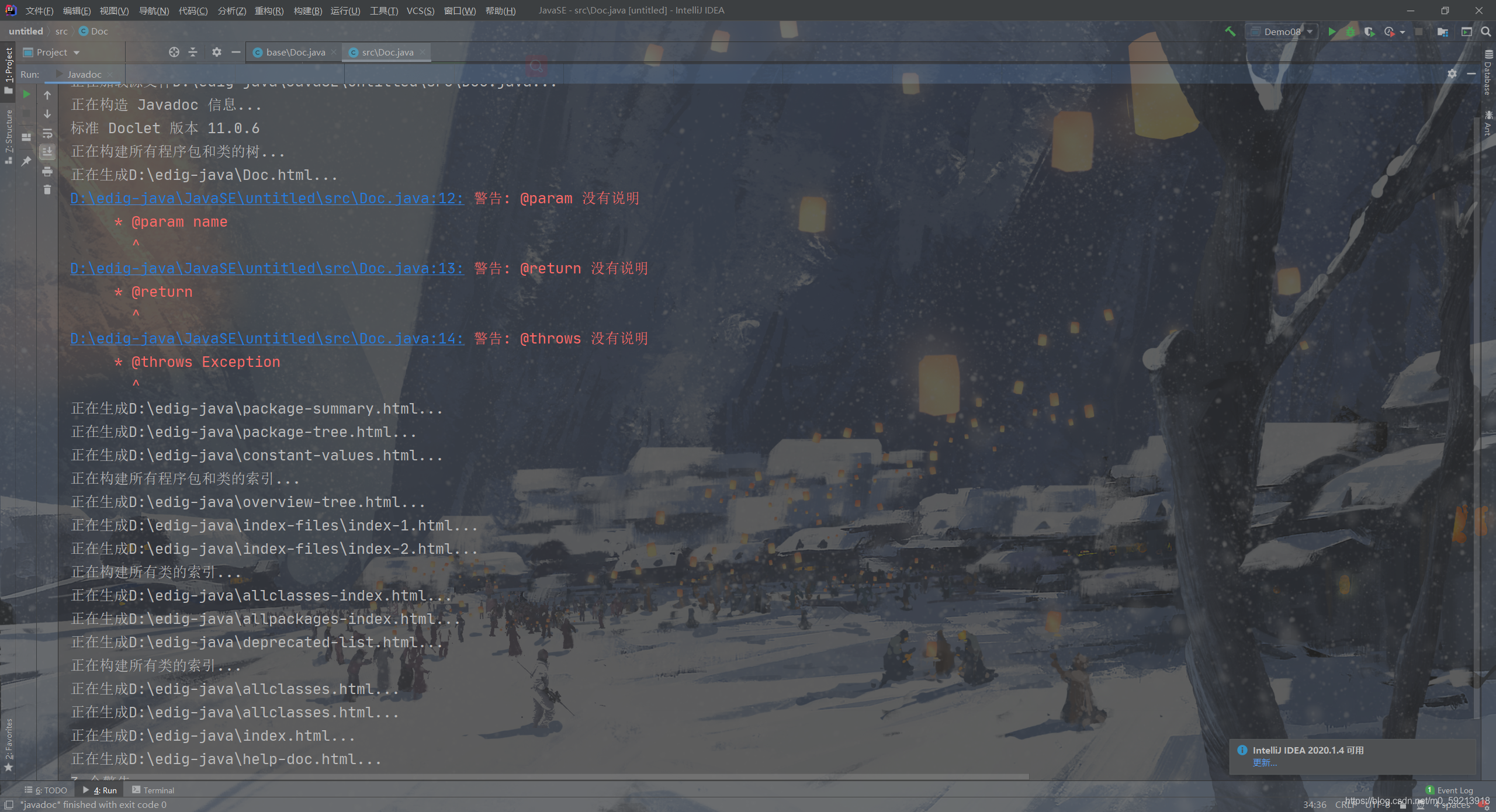Print the run console output
The width and height of the screenshot is (1496, 812).
[47, 171]
